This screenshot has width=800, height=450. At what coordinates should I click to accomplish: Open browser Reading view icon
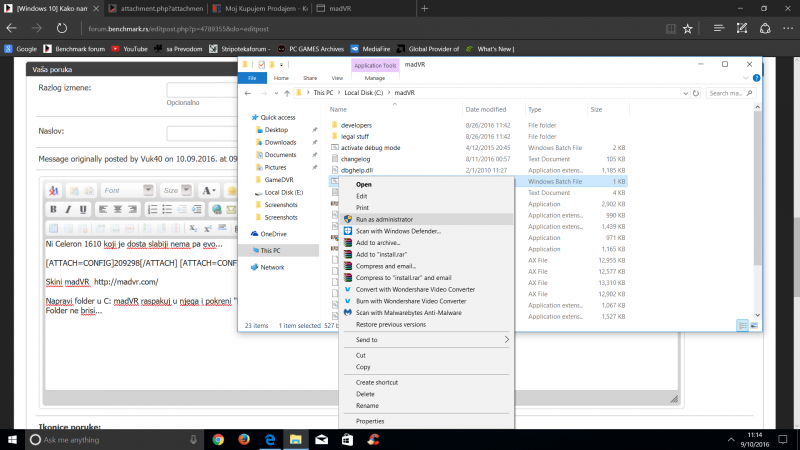(x=670, y=29)
